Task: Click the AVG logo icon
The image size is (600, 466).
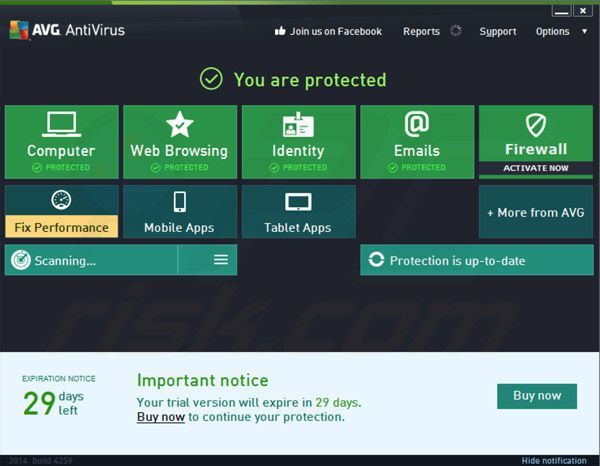Action: coord(19,30)
